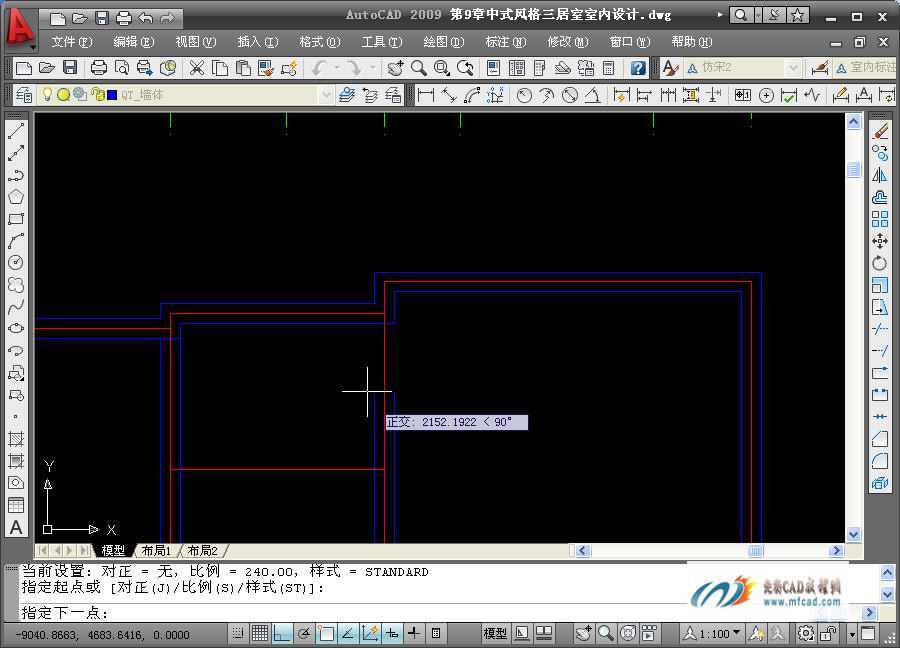Toggle Polar tracking in status bar
This screenshot has height=648, width=900.
(x=304, y=634)
